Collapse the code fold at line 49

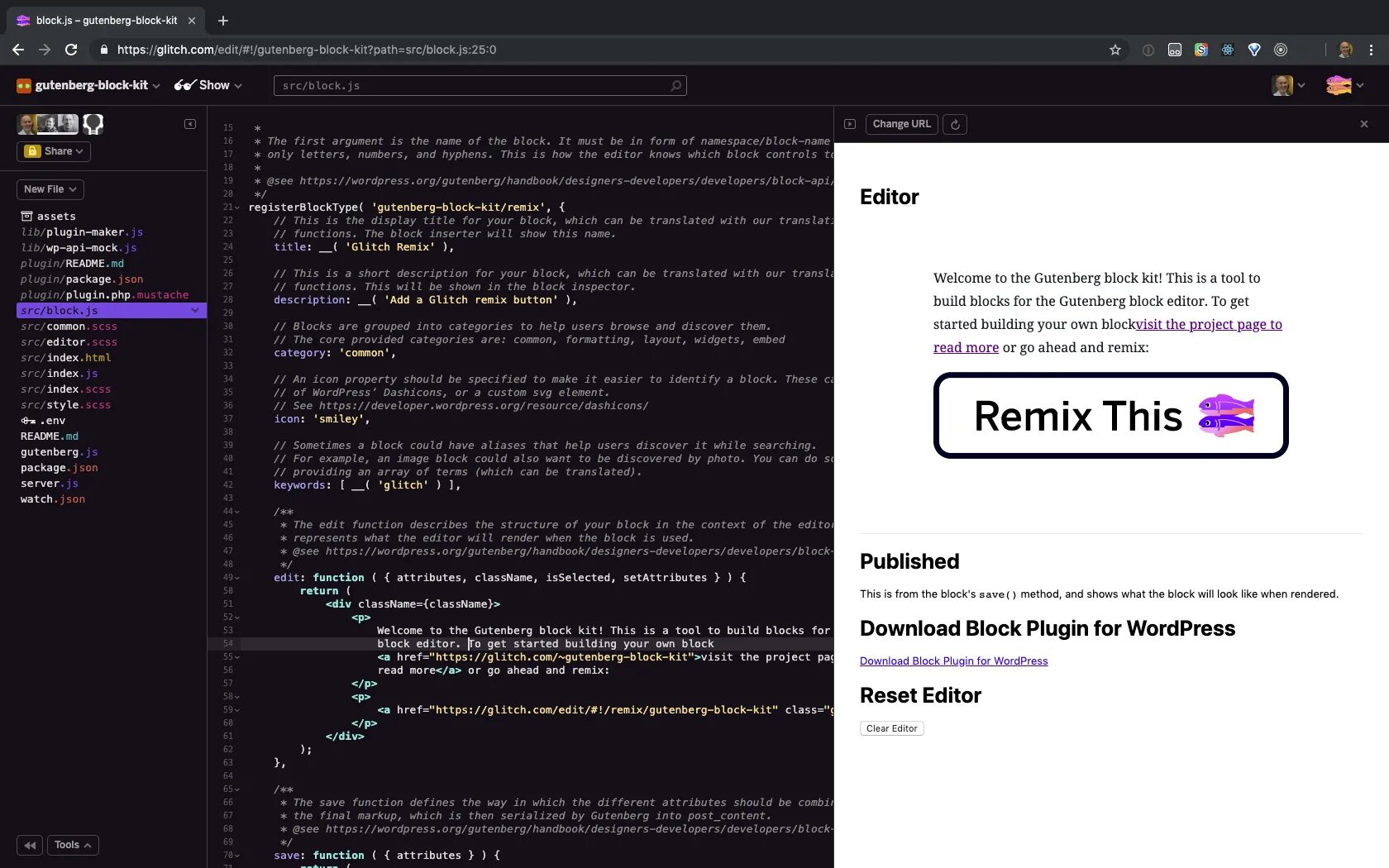pos(237,578)
